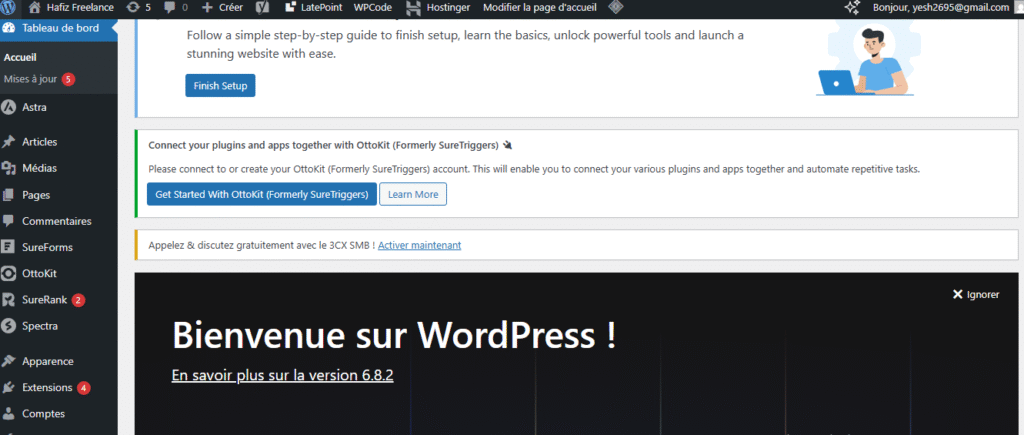Open Articles via the pushpin icon
Screen dimensions: 1024x435
click(x=9, y=142)
